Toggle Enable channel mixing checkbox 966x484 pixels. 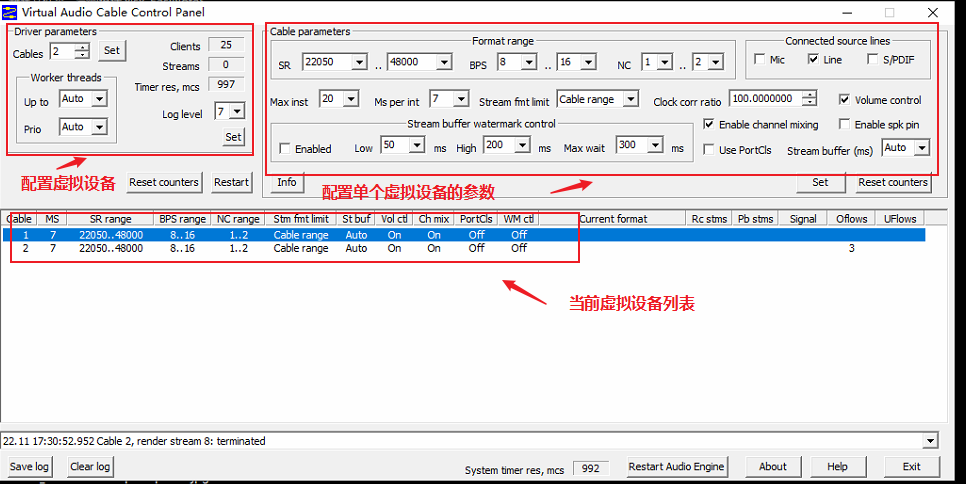tap(709, 124)
